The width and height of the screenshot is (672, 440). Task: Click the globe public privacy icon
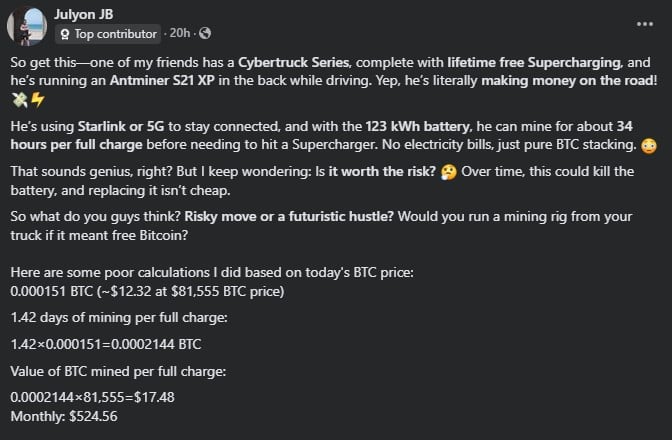[205, 34]
